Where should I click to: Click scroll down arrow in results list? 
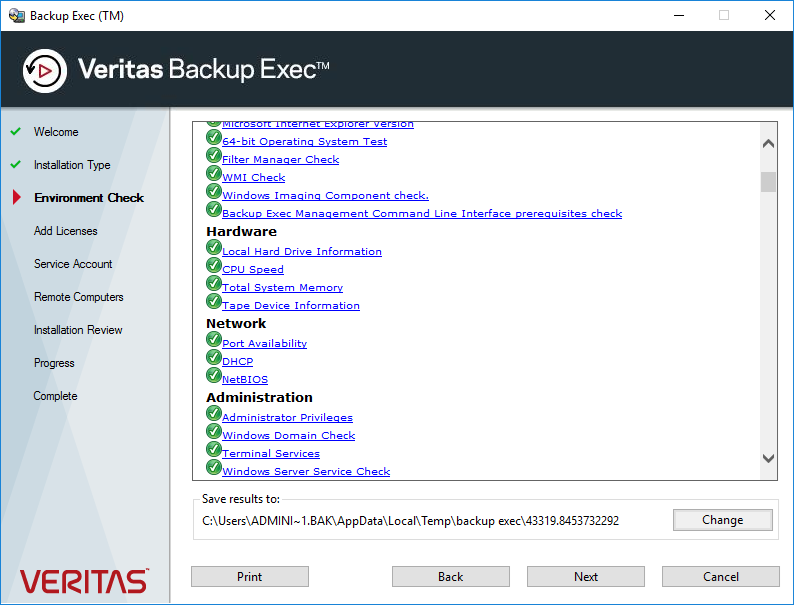pyautogui.click(x=768, y=458)
